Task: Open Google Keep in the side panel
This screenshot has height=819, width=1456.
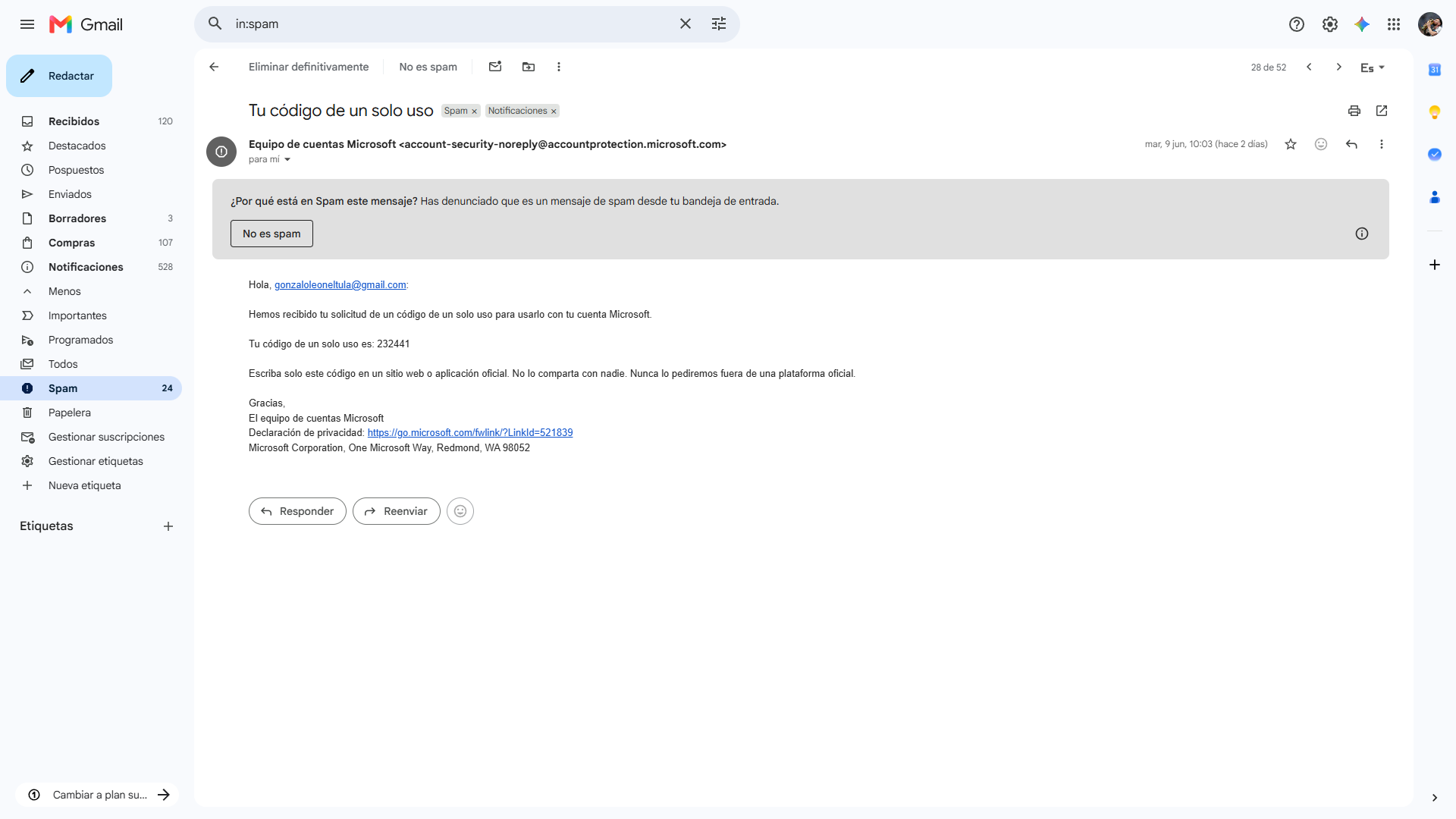Action: coord(1435,112)
